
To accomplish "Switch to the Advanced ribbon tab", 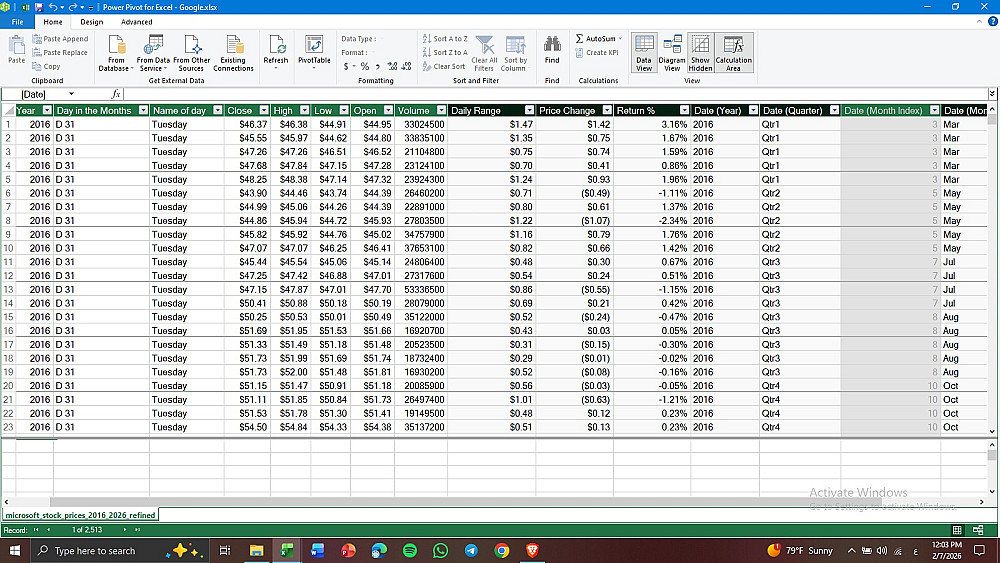I will tap(136, 22).
